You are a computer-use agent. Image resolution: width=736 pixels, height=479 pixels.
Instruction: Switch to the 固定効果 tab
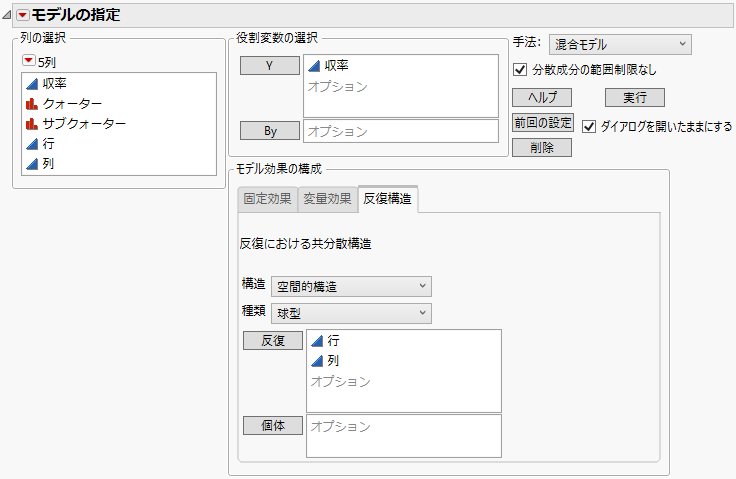pyautogui.click(x=267, y=199)
